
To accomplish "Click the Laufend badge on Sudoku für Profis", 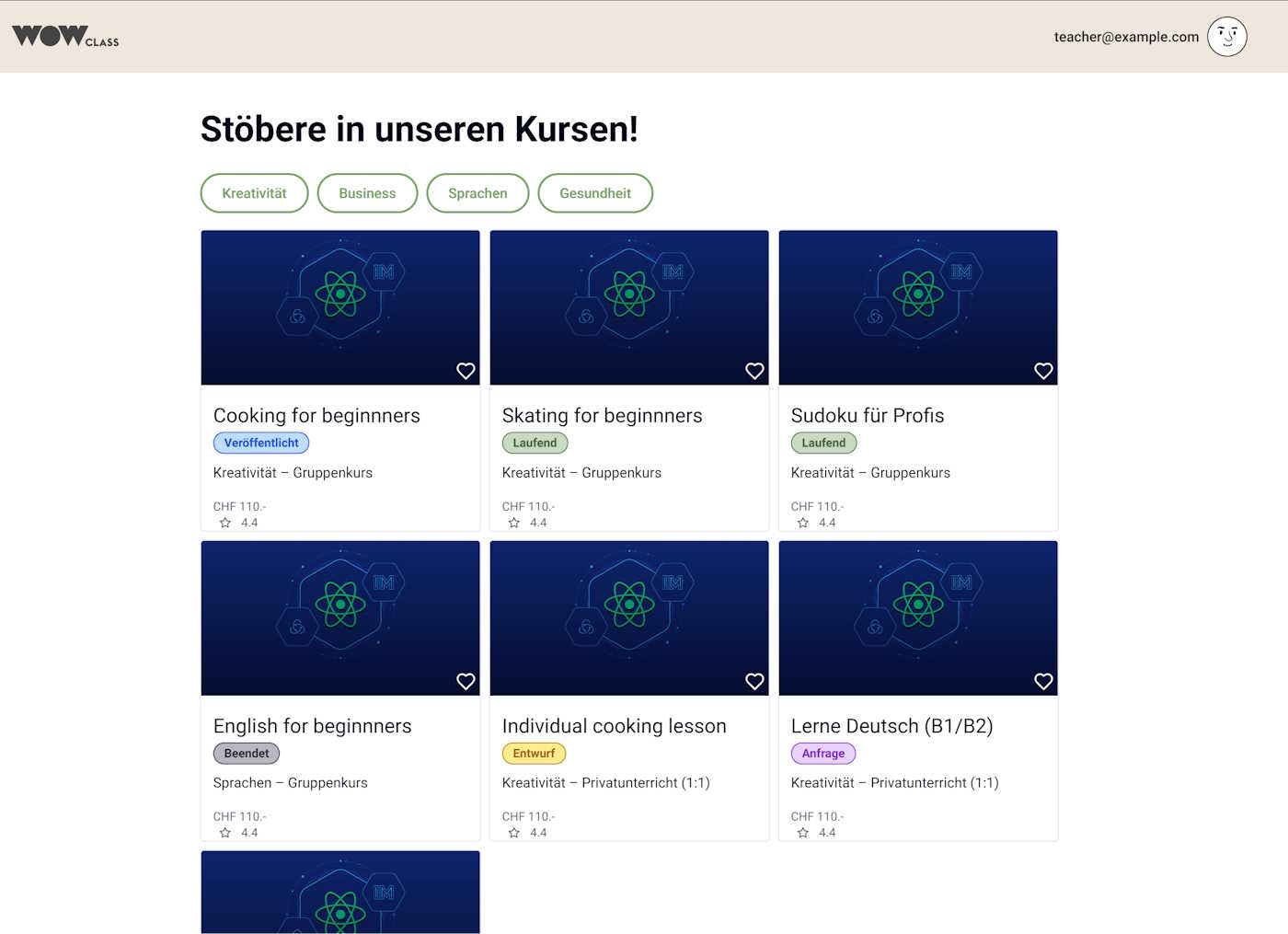I will tap(823, 443).
